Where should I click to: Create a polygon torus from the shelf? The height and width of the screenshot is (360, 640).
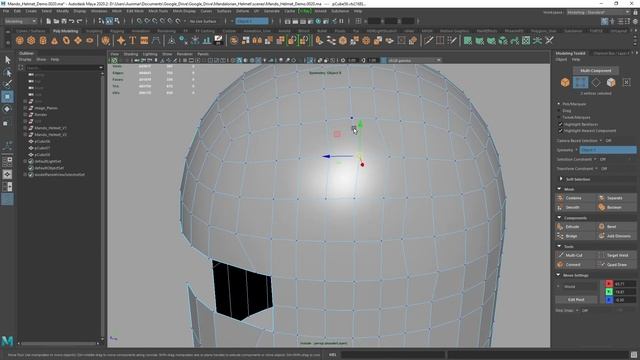point(66,40)
